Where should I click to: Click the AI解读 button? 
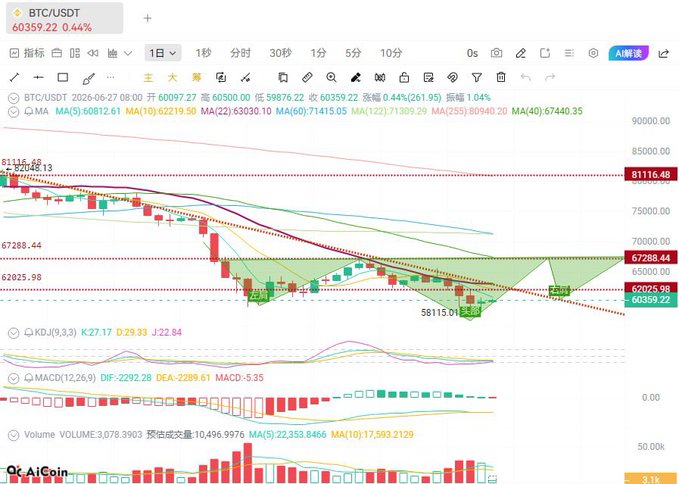point(628,53)
